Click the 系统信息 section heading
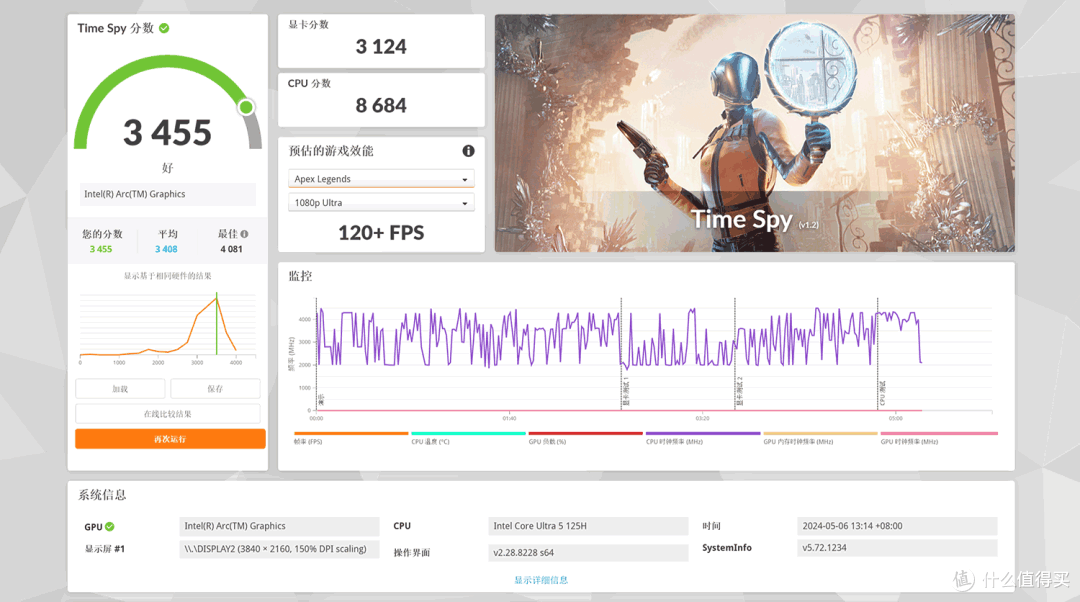This screenshot has width=1080, height=602. click(x=102, y=495)
